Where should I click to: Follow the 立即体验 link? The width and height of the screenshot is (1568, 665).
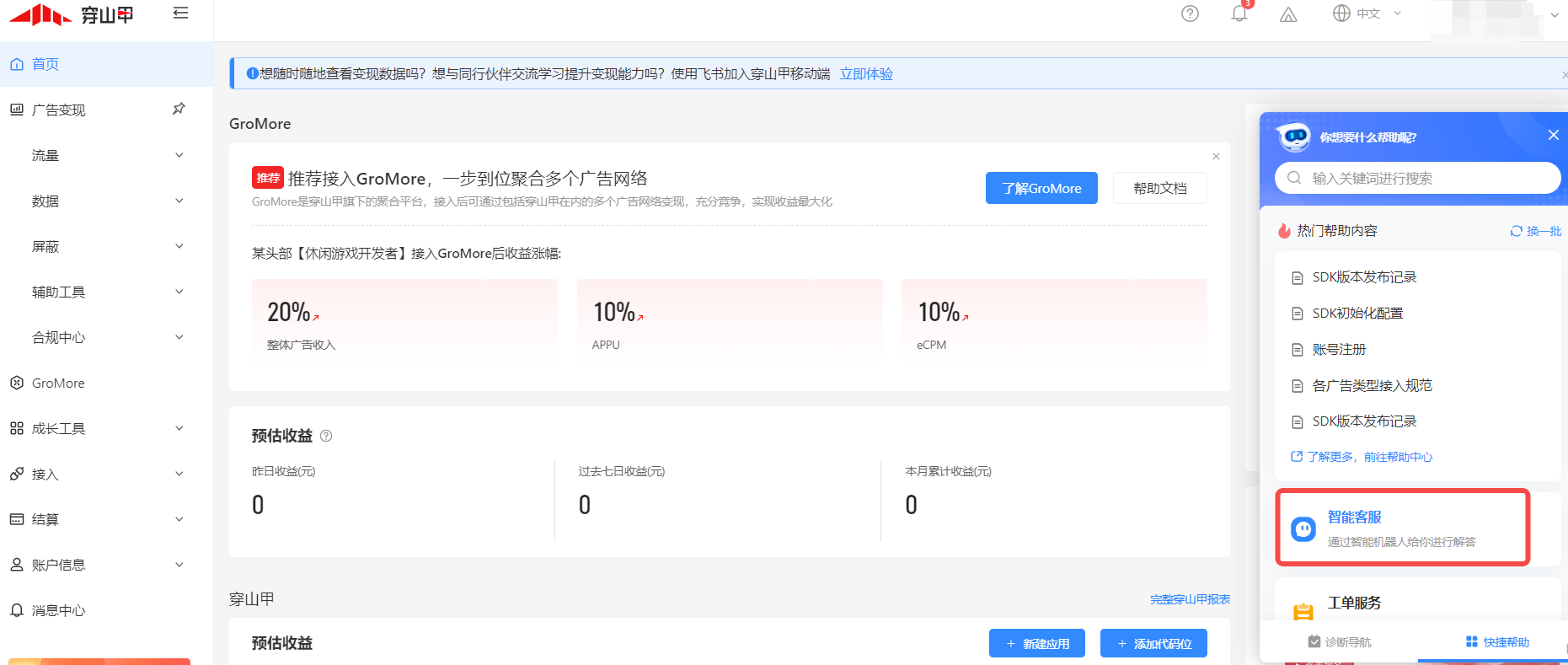[x=866, y=74]
